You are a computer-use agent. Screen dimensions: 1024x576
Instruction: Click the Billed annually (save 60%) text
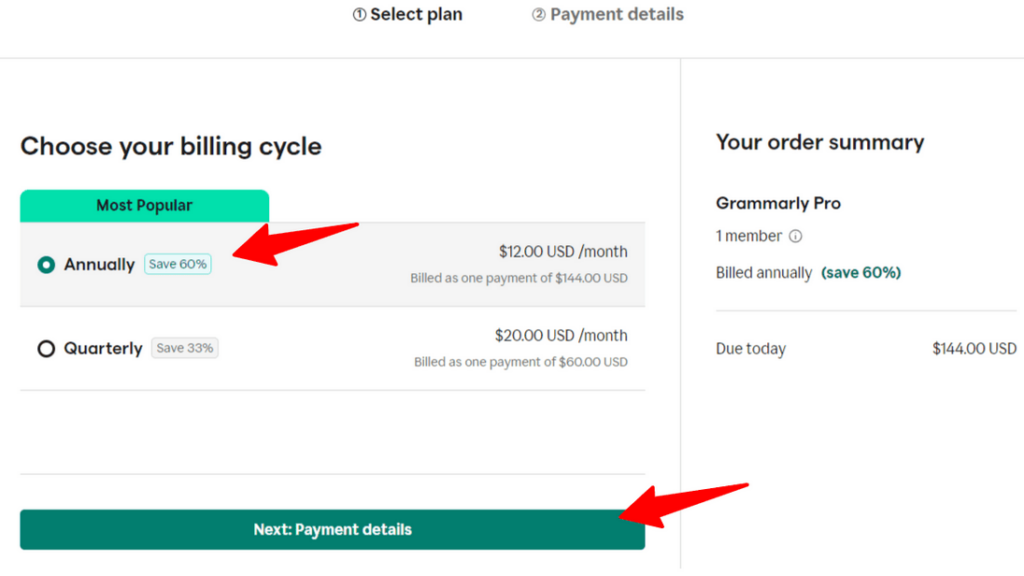808,272
